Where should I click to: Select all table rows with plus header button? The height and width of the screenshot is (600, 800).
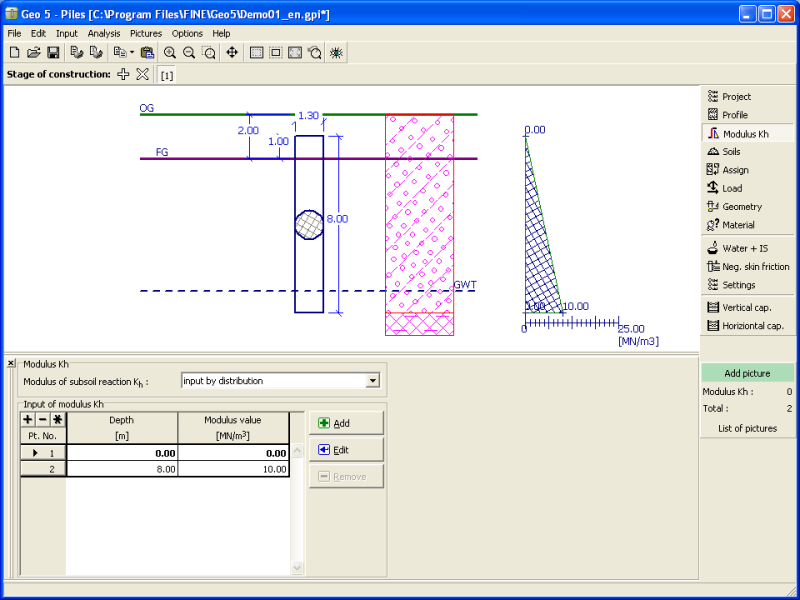point(28,420)
